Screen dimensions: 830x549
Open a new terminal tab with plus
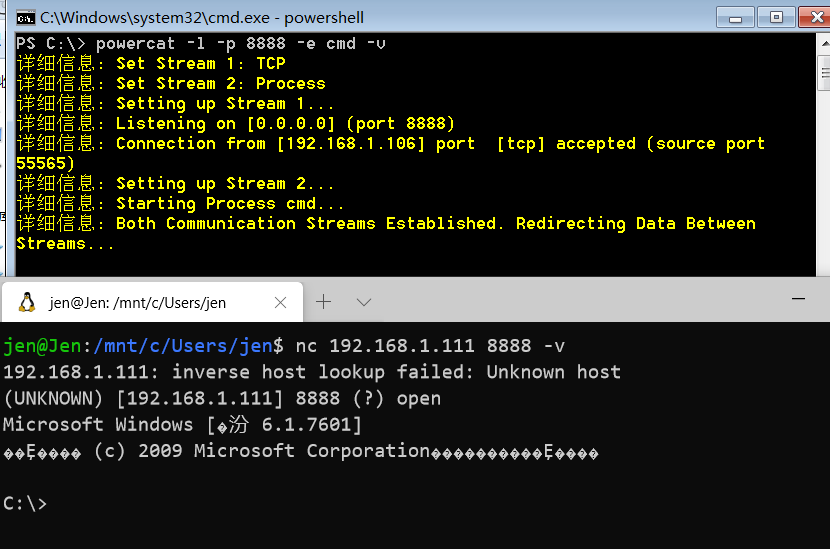(323, 302)
